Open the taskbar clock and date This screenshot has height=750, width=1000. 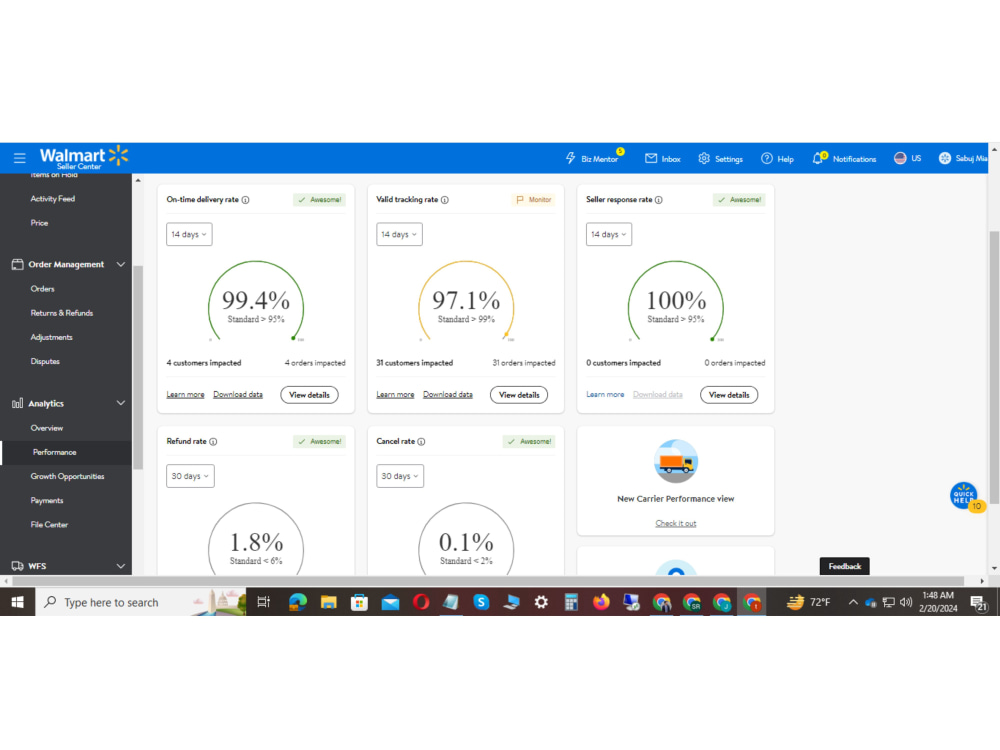tap(938, 602)
